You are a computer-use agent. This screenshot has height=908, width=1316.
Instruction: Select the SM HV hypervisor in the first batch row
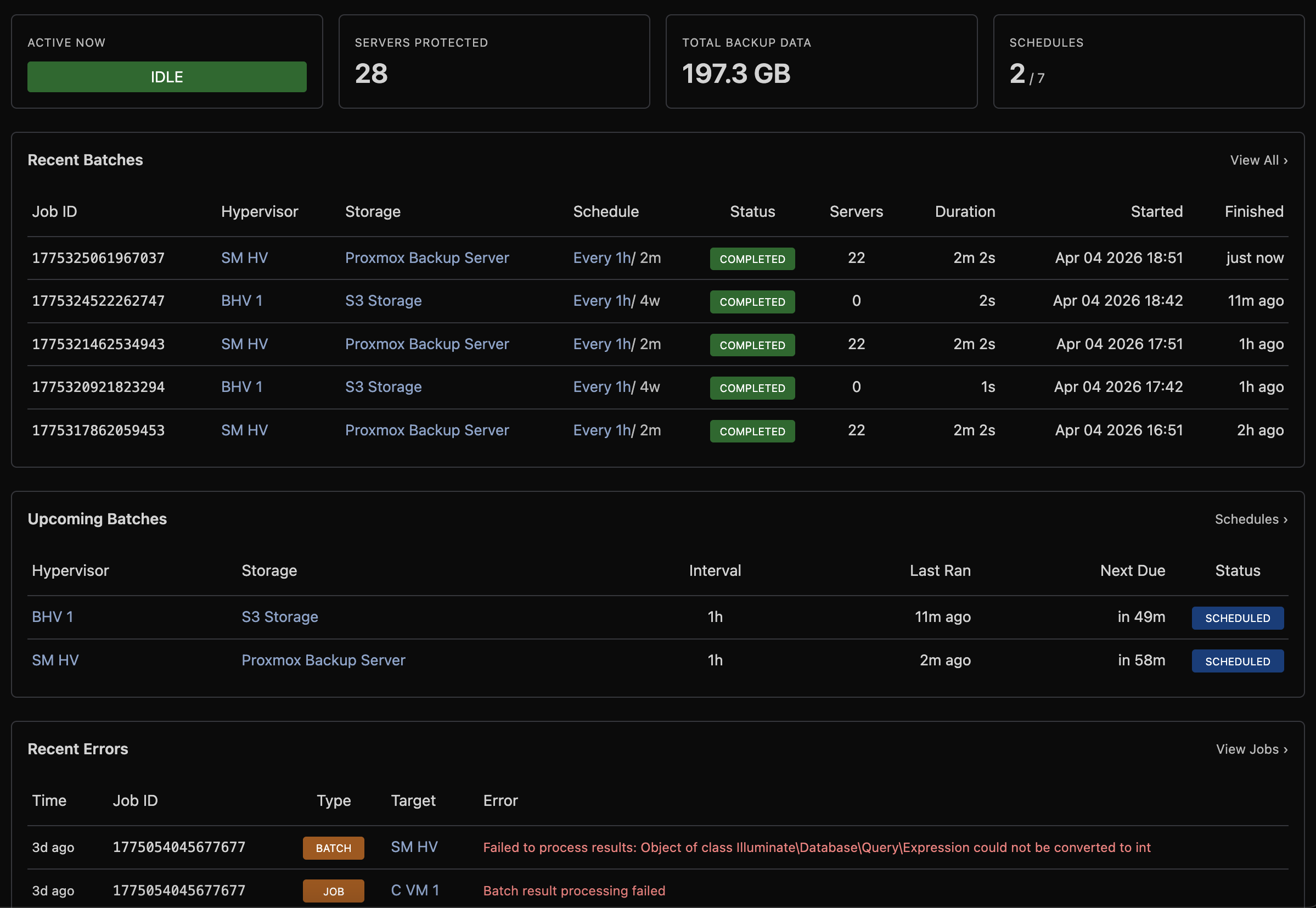244,257
